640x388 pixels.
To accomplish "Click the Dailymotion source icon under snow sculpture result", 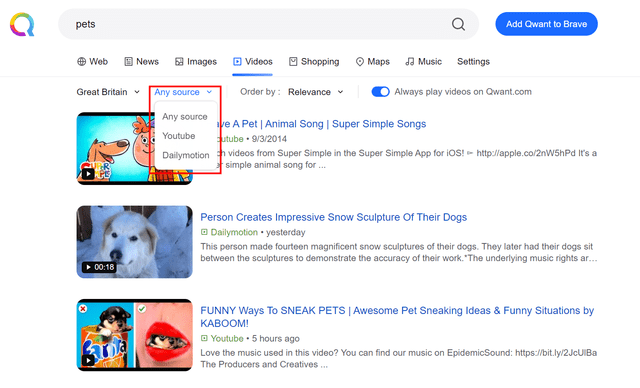I will pyautogui.click(x=204, y=232).
